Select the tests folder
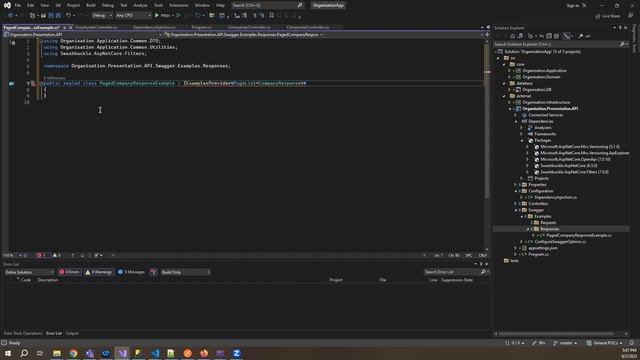This screenshot has width=640, height=360. [514, 260]
